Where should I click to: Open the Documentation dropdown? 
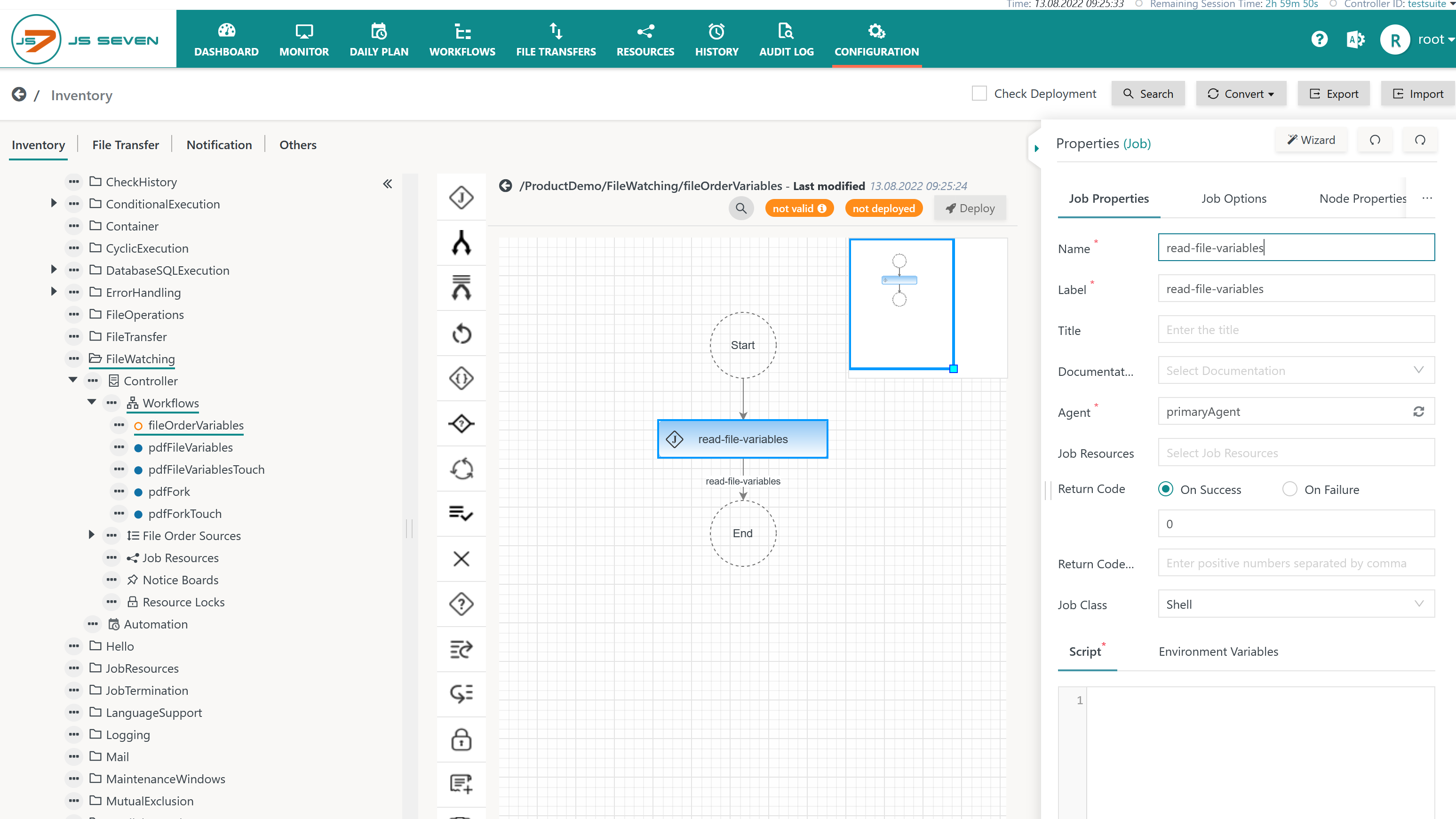point(1296,370)
